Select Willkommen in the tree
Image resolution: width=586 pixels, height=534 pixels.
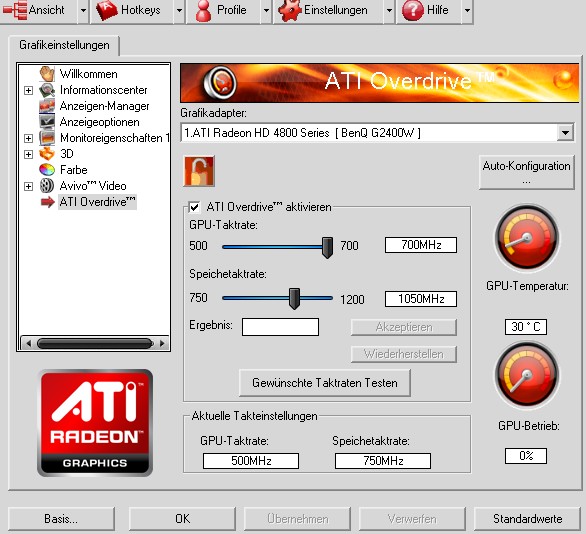click(x=89, y=74)
